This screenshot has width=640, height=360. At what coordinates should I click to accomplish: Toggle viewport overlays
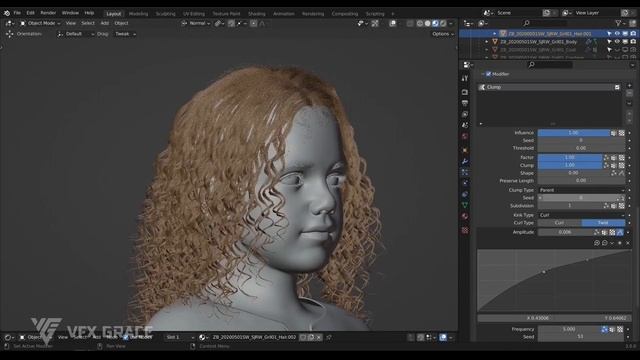click(x=393, y=23)
